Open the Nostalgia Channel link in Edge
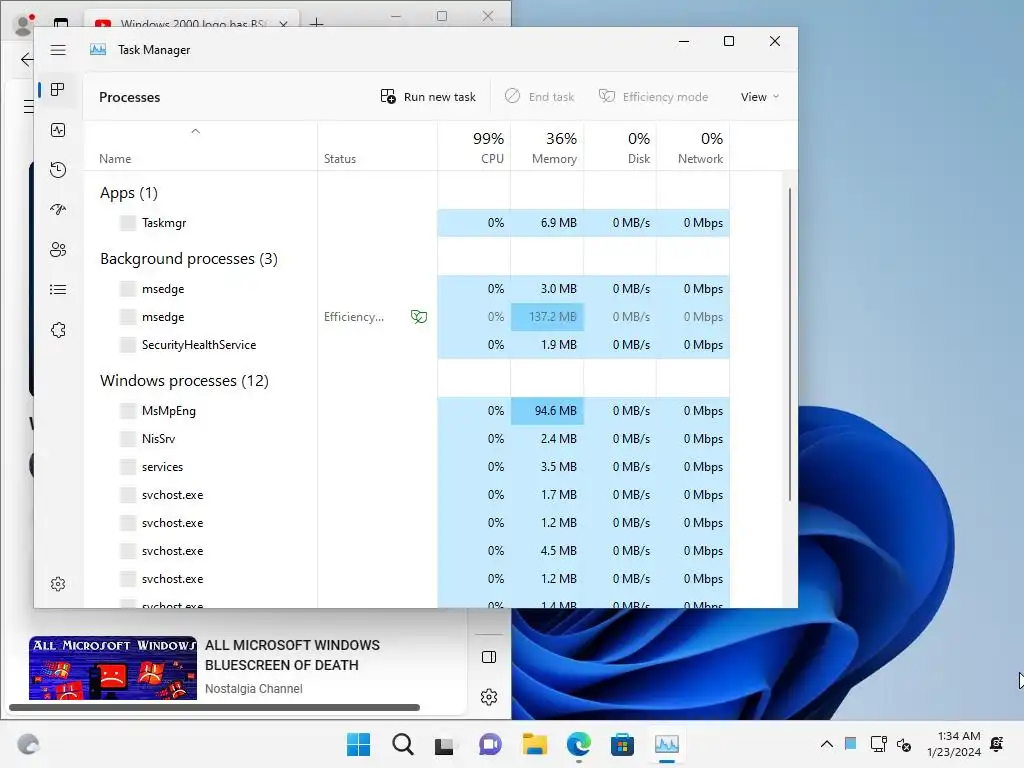Image resolution: width=1024 pixels, height=768 pixels. point(253,688)
